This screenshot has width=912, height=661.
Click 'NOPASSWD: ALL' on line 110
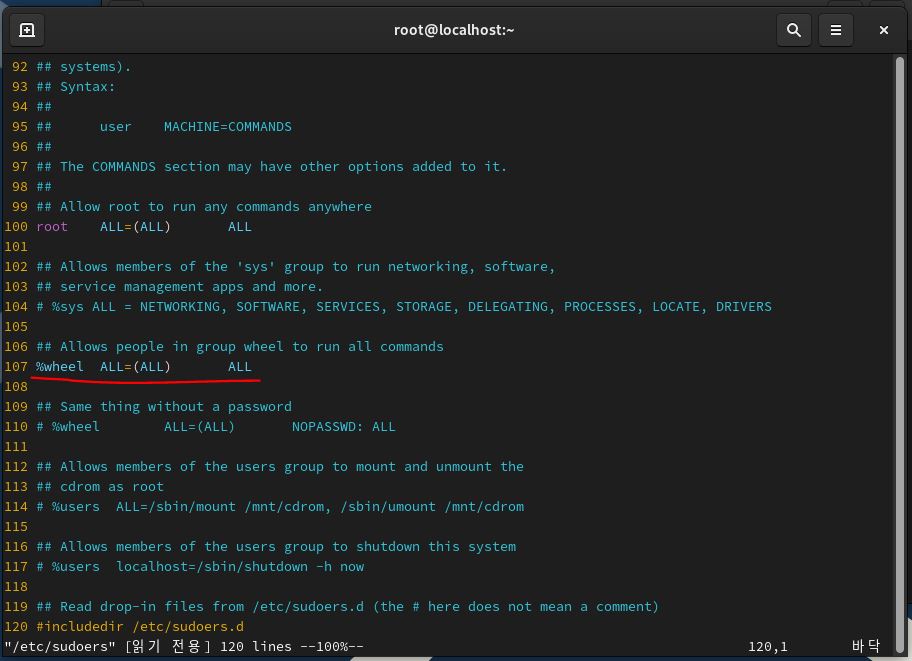pos(343,427)
